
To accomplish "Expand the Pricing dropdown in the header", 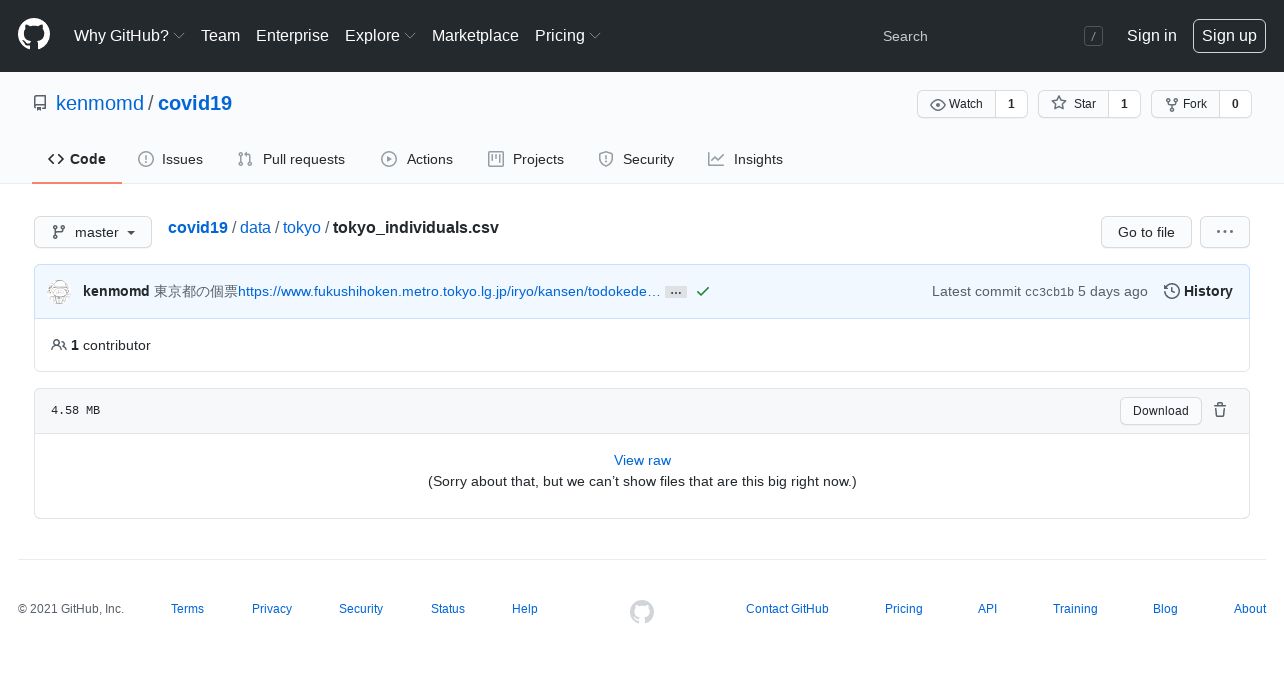I will click(x=568, y=36).
